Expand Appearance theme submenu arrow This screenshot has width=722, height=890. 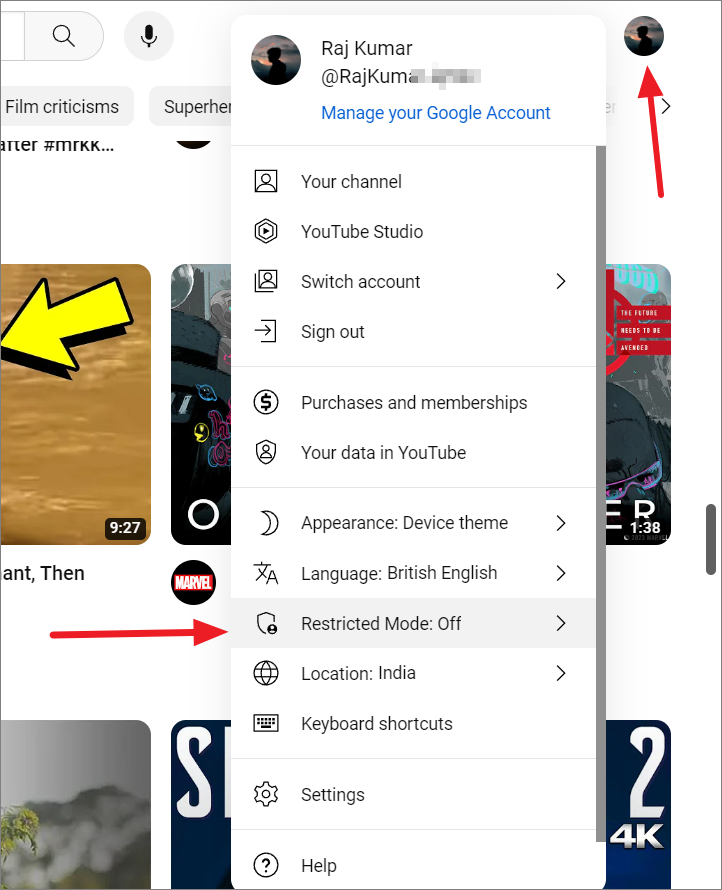561,523
